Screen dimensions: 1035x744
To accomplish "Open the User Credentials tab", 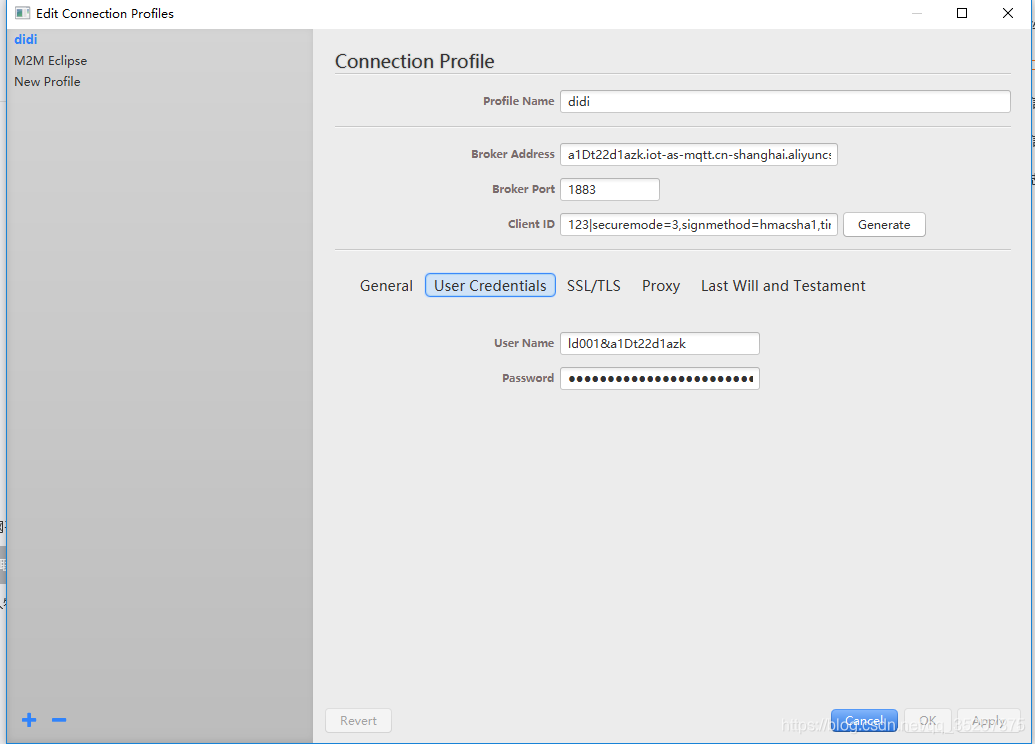I will [490, 286].
